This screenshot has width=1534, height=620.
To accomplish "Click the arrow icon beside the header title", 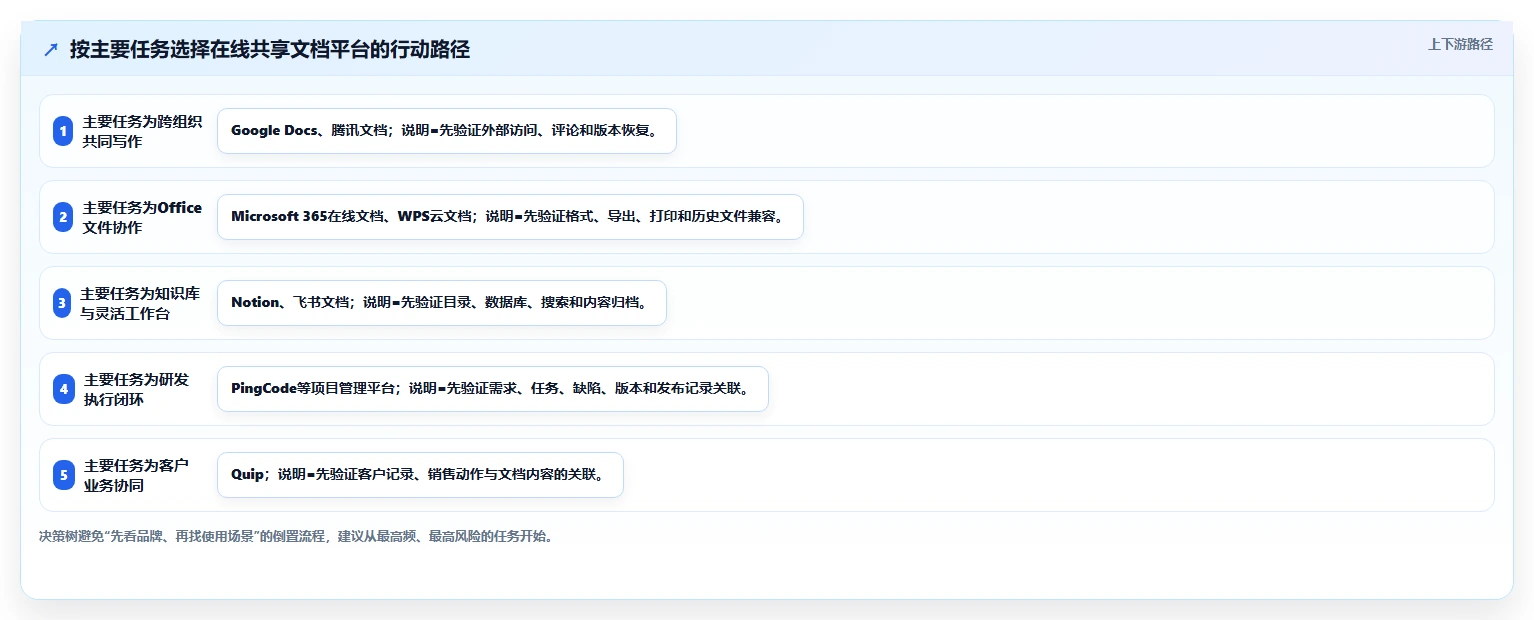I will (x=51, y=50).
